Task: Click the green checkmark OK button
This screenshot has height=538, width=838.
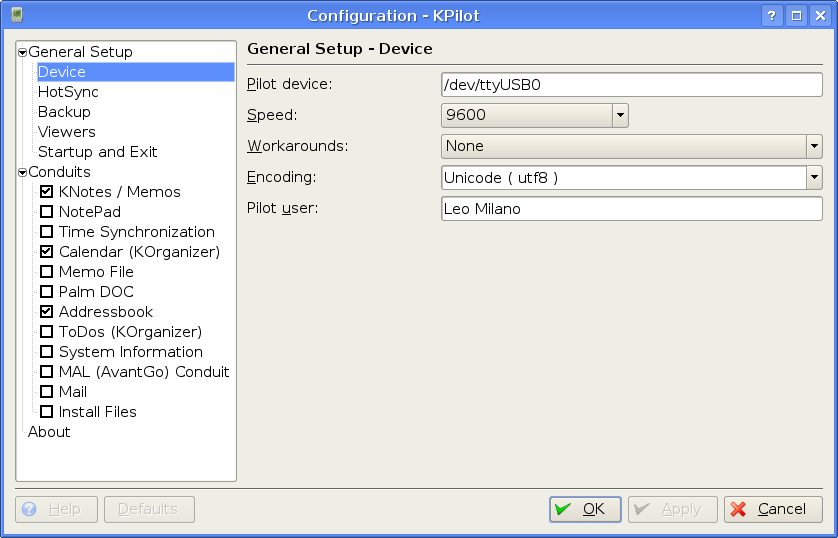Action: (x=585, y=509)
